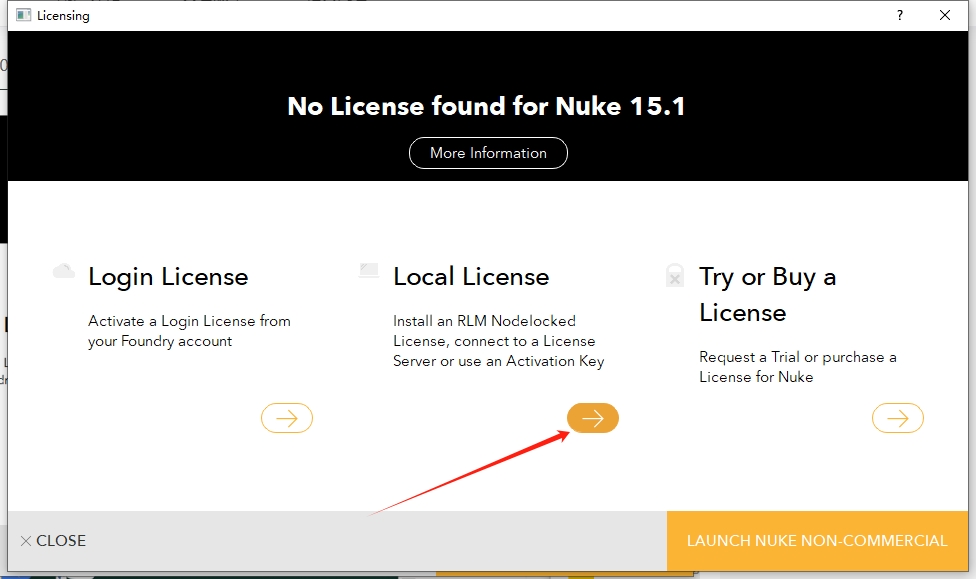This screenshot has height=579, width=976.
Task: Click the question mark help button
Action: pos(900,15)
